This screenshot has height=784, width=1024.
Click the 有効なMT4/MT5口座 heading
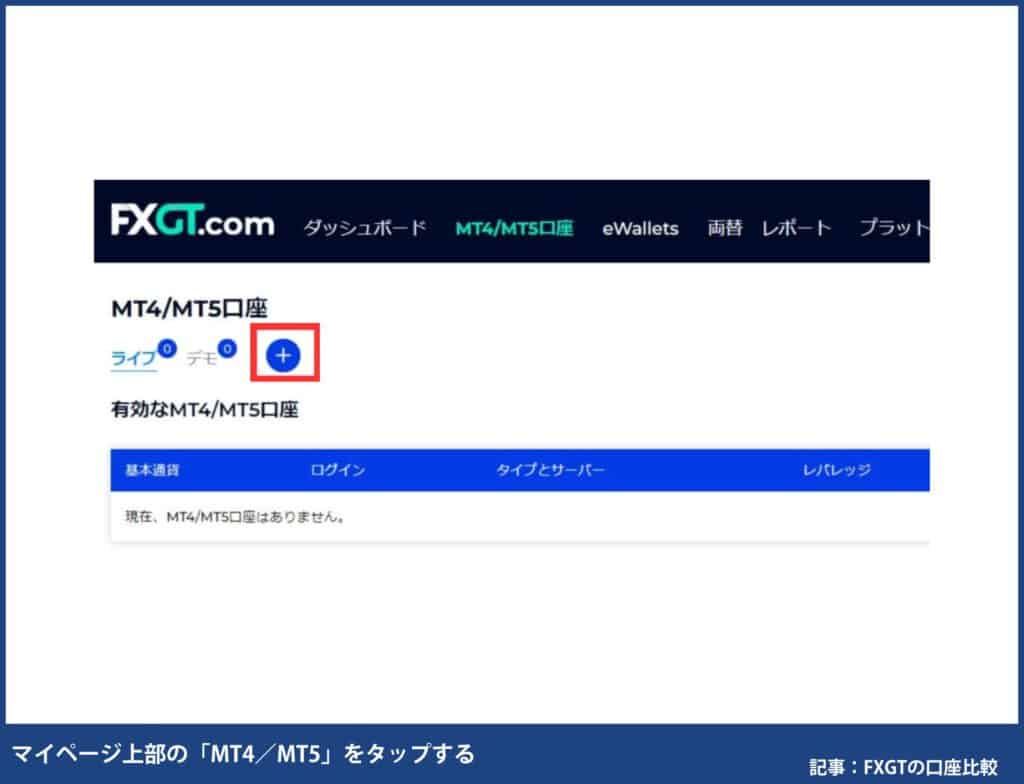point(204,410)
